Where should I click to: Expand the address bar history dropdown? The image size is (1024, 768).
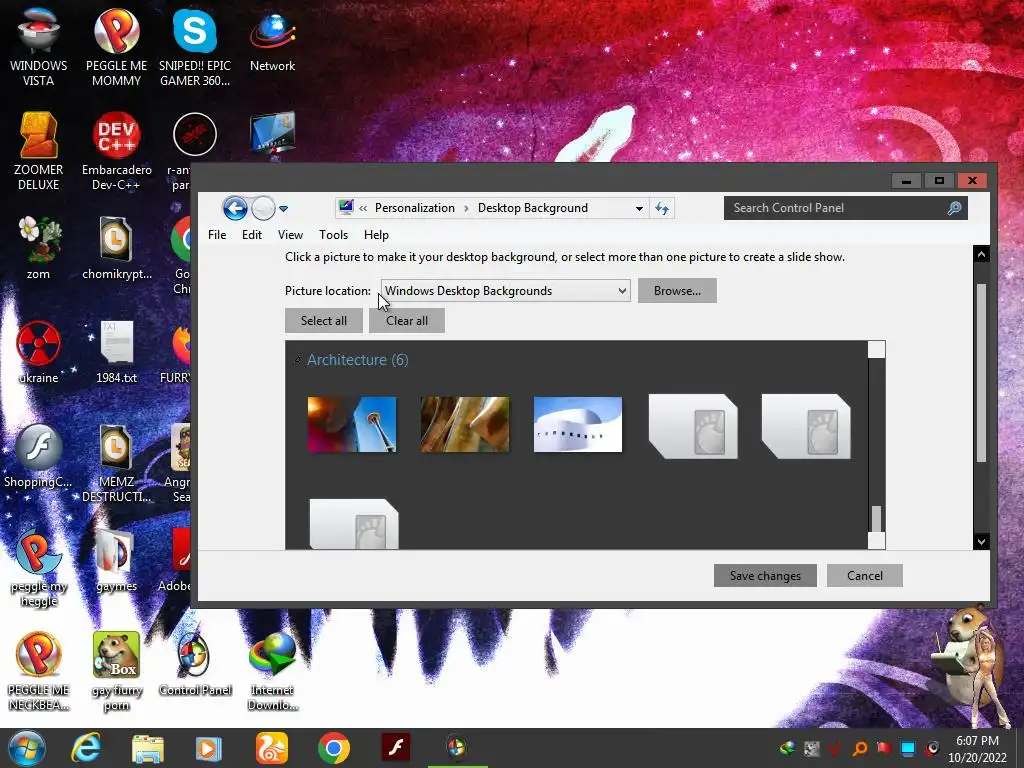tap(639, 208)
